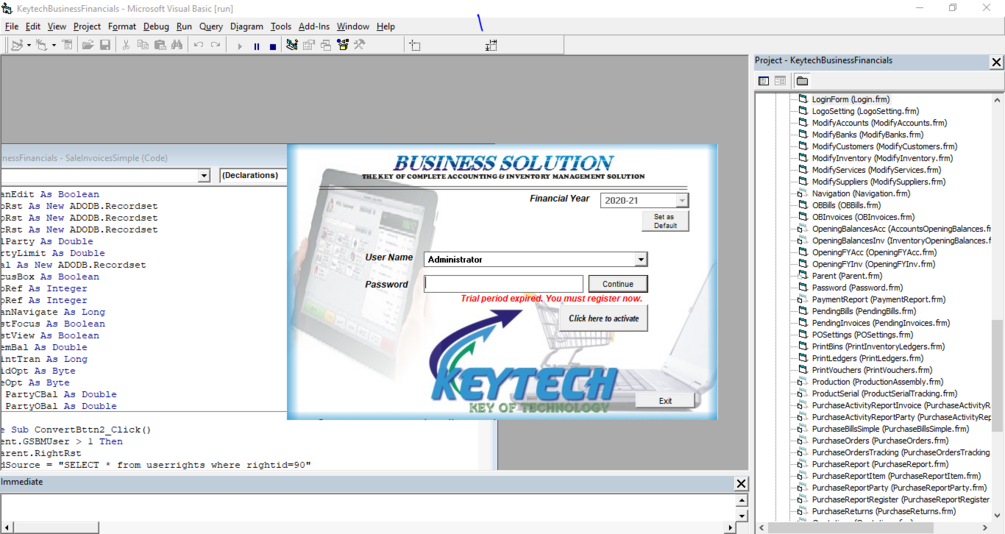Select Parent (Parent.frm) tree item

(847, 276)
